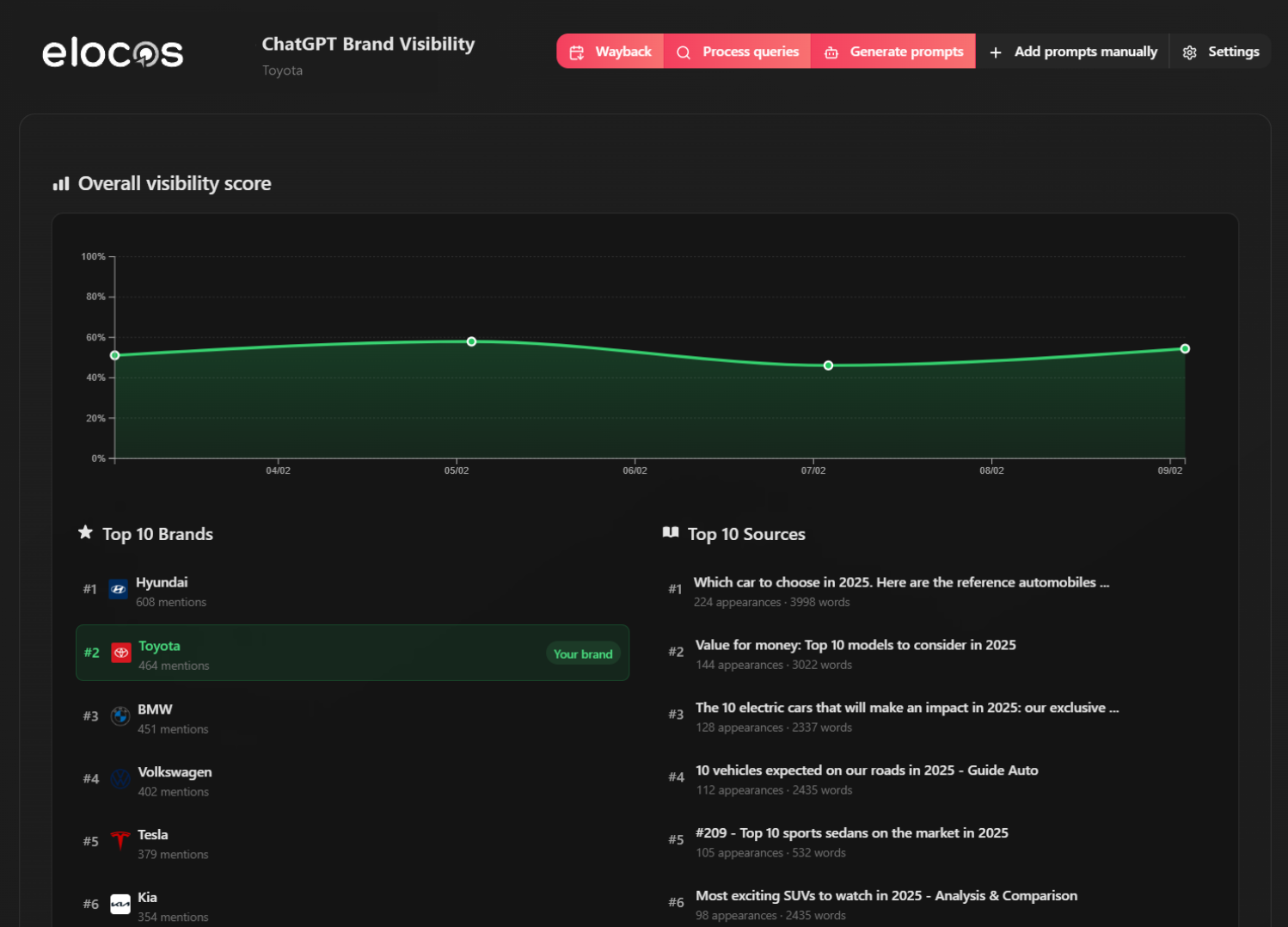This screenshot has height=927, width=1288.
Task: Click '105 appearances · 532 words'
Action: (x=770, y=853)
